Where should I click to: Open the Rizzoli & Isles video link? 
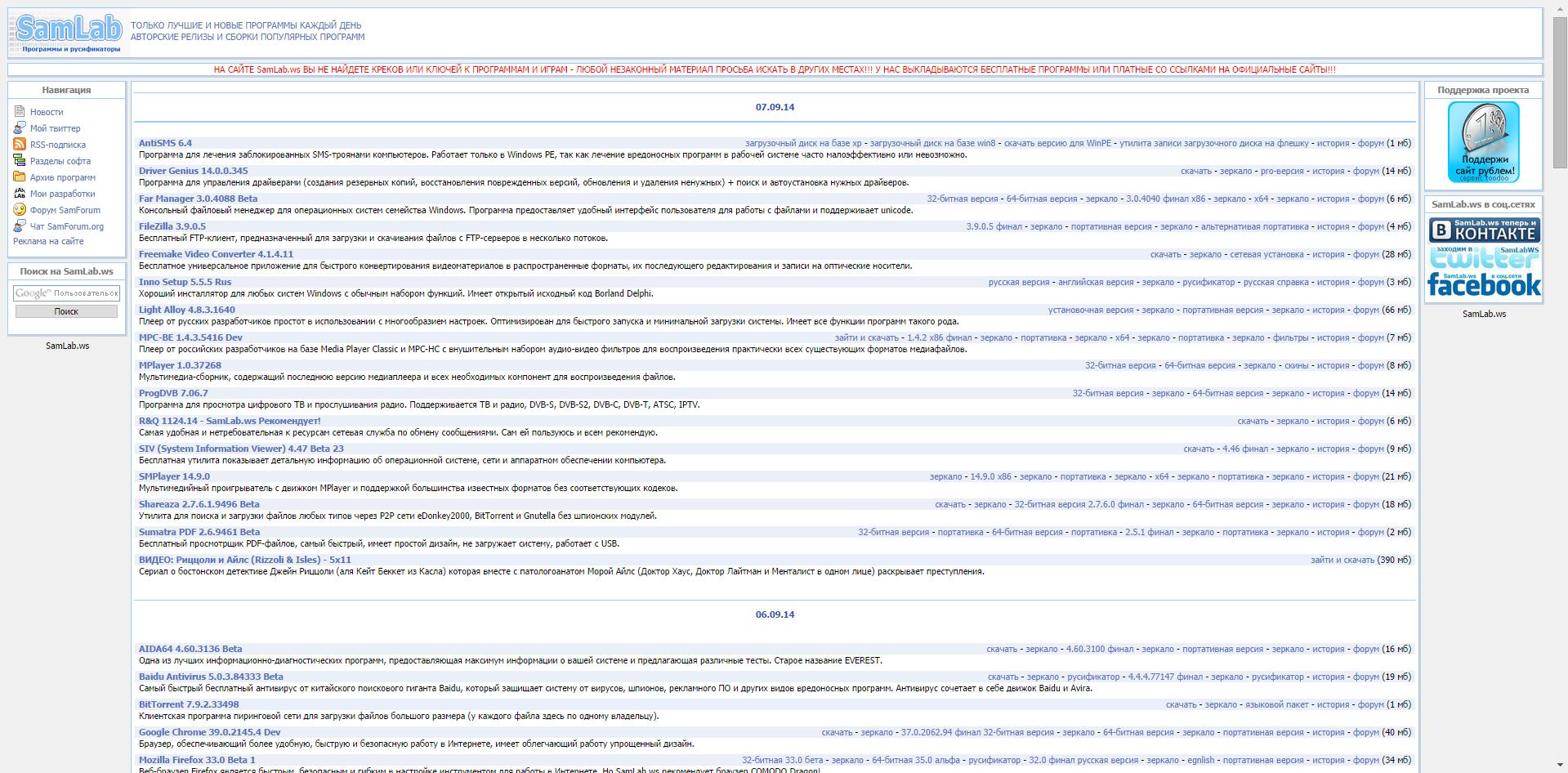(245, 560)
